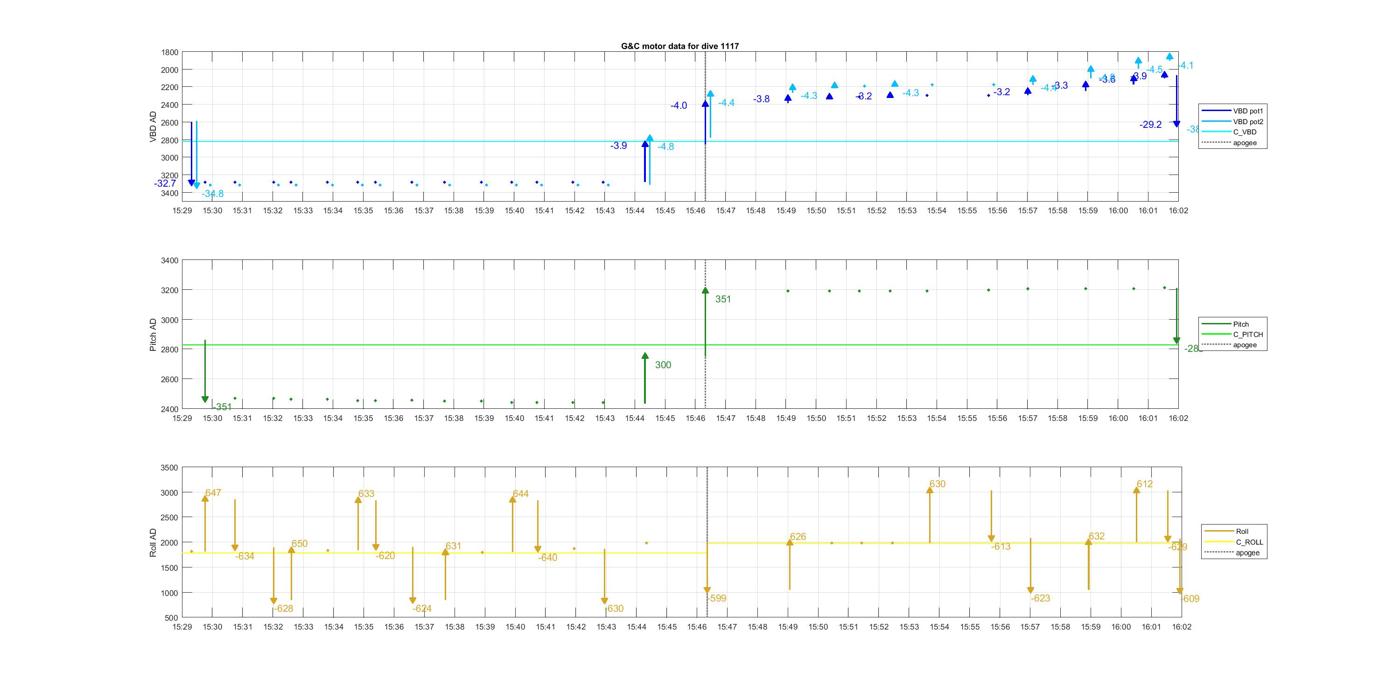Click the "-624" roll data label
The width and height of the screenshot is (1400, 693).
coord(422,608)
